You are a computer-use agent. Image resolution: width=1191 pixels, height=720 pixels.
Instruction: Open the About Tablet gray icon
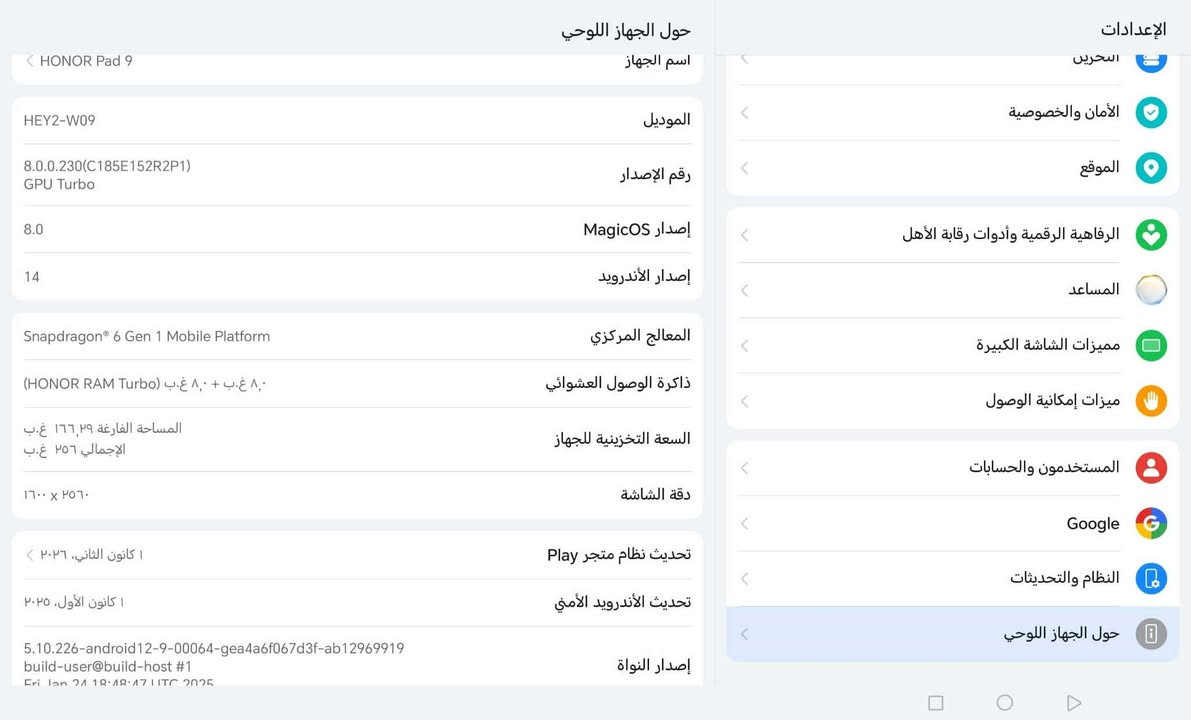point(1151,633)
